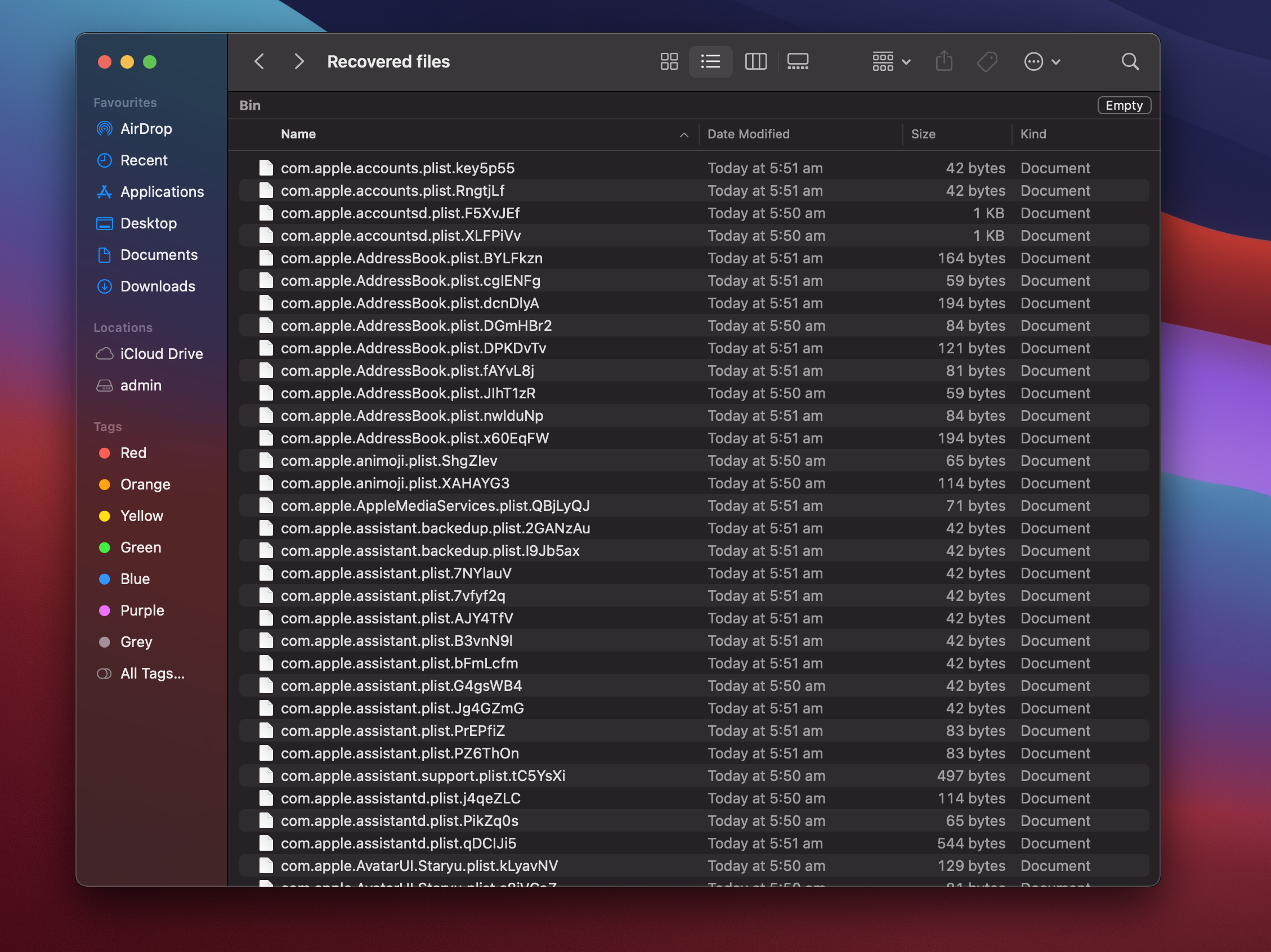Image resolution: width=1271 pixels, height=952 pixels.
Task: Click the 544 bytes size cell
Action: (970, 843)
